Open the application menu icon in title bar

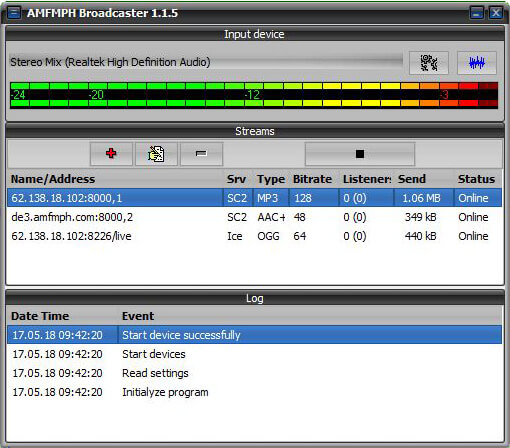(14, 13)
